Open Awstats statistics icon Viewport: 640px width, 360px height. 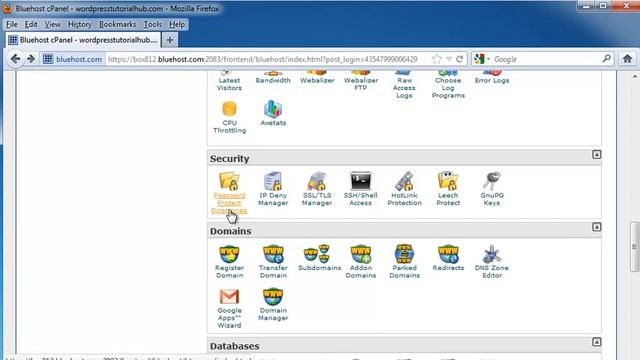pos(273,109)
